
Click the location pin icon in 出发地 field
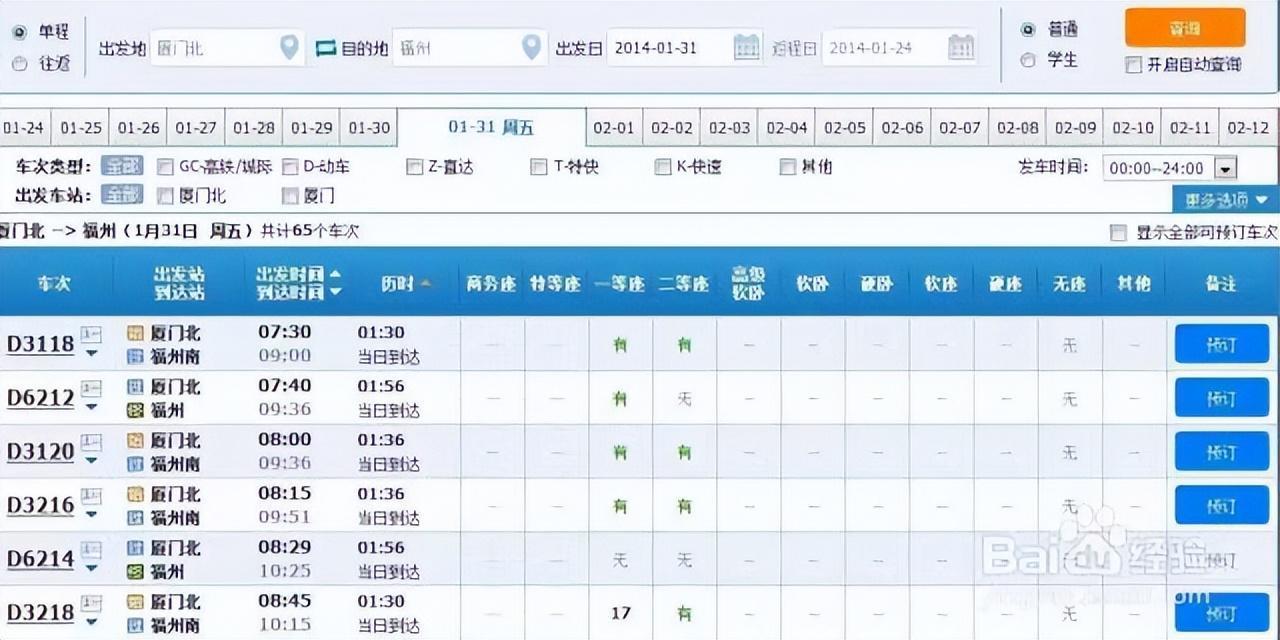tap(289, 47)
